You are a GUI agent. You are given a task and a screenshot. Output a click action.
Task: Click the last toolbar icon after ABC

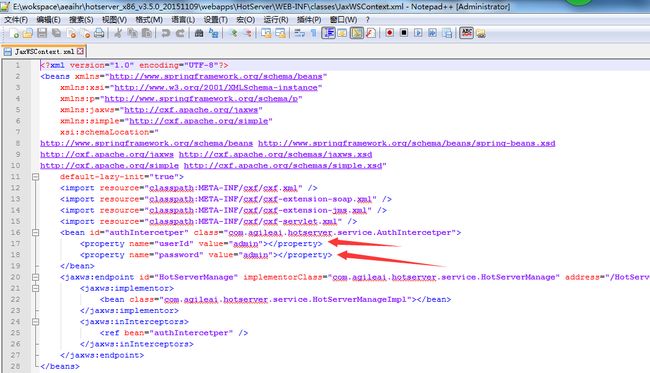[x=481, y=33]
